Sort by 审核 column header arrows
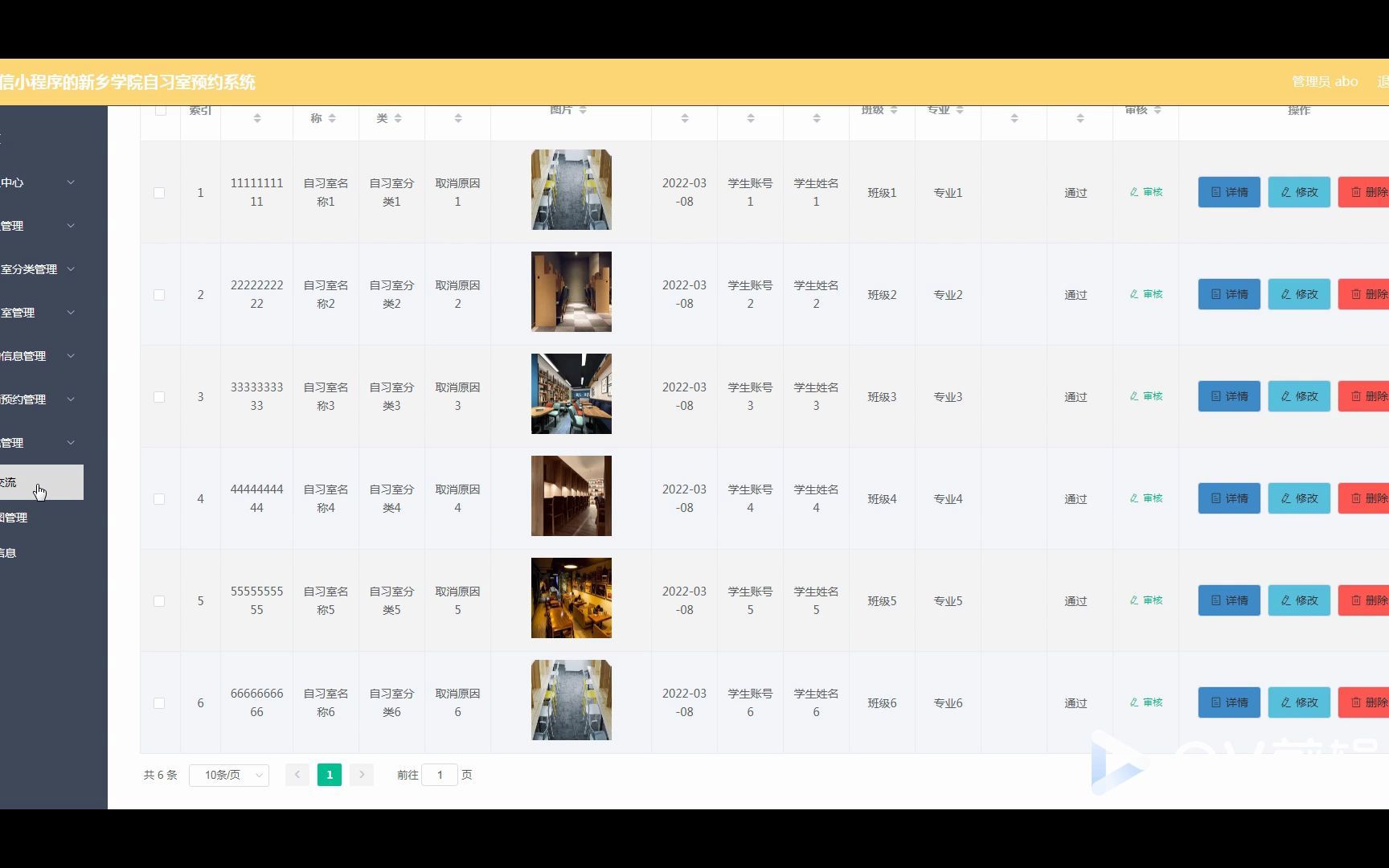The width and height of the screenshot is (1389, 868). [x=1157, y=110]
